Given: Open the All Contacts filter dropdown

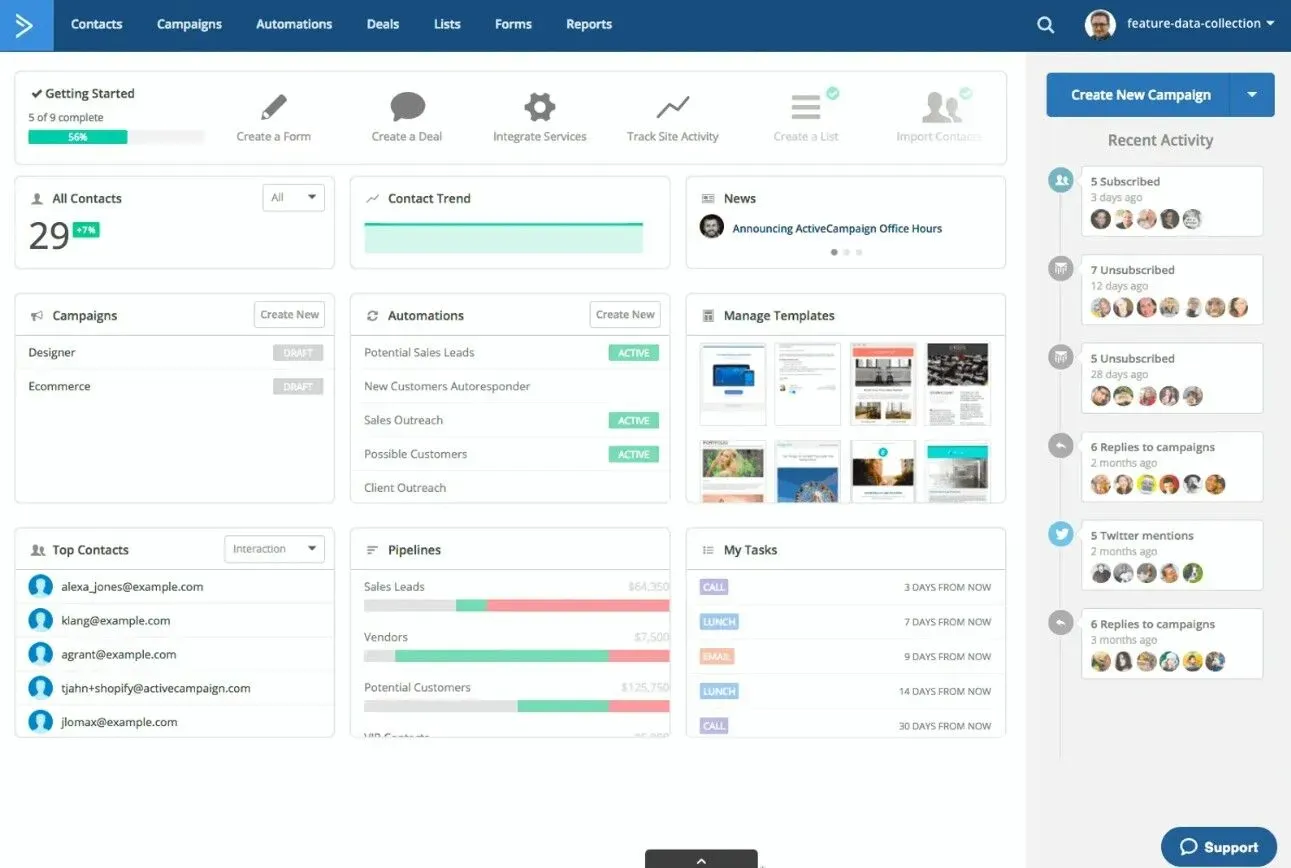Looking at the screenshot, I should pyautogui.click(x=293, y=197).
